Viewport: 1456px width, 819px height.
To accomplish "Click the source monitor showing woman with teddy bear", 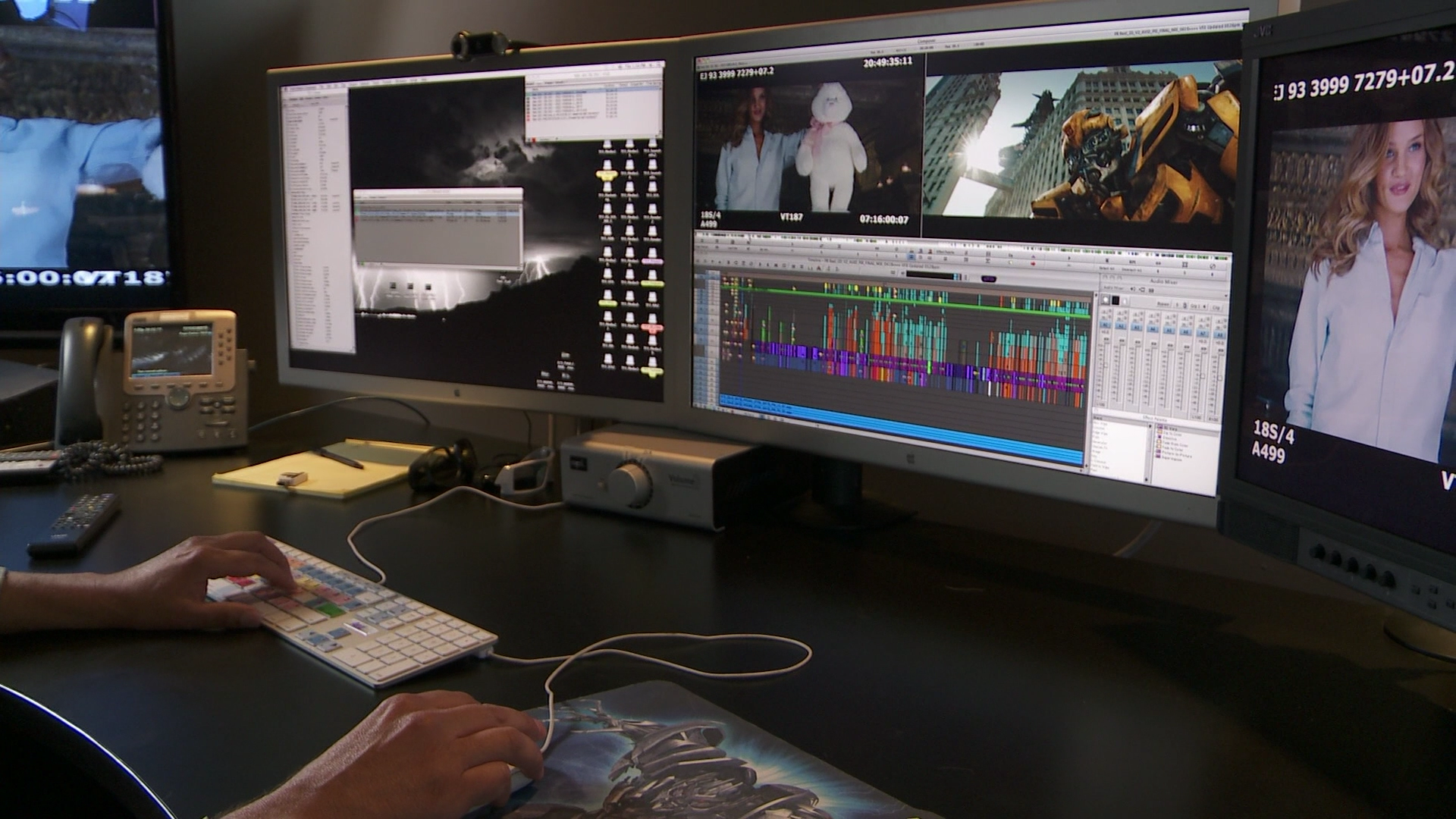I will point(809,146).
